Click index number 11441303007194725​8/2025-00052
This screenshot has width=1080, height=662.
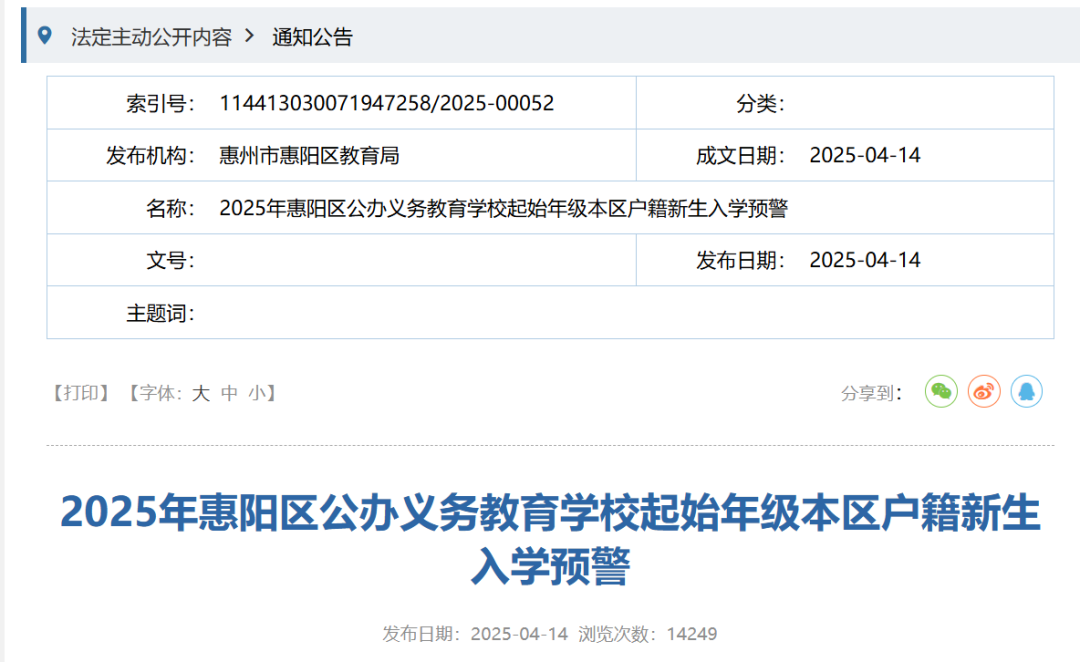(386, 103)
